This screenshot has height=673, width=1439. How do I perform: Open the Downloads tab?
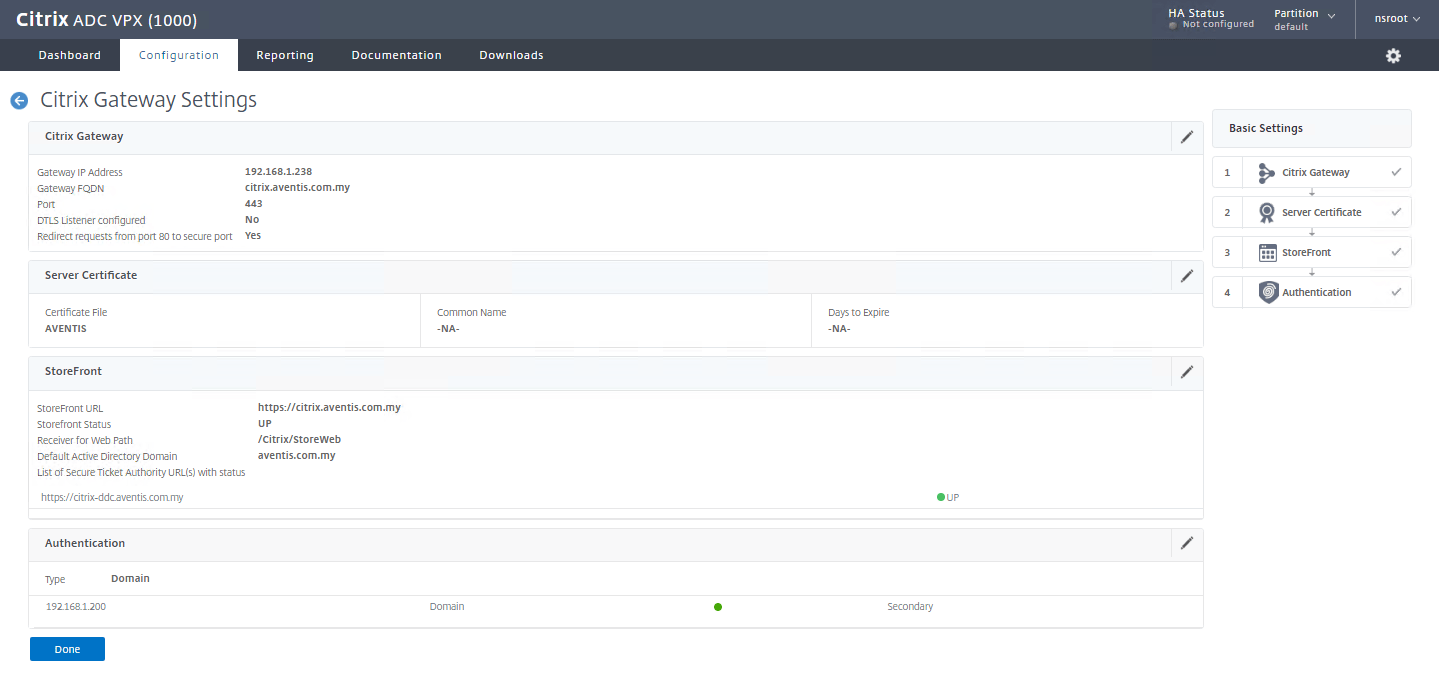[511, 55]
